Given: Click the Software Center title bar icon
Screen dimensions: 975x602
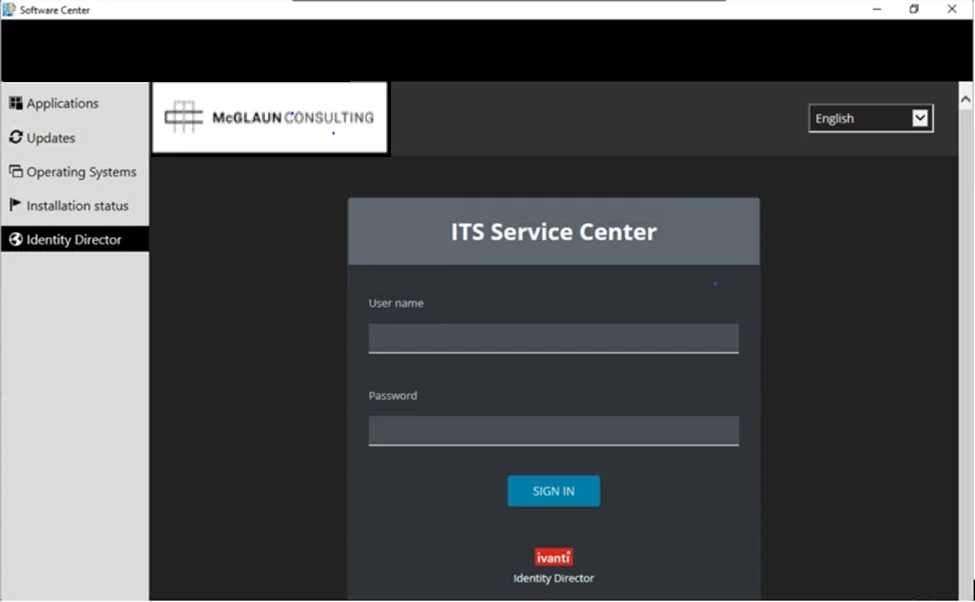Looking at the screenshot, I should (9, 9).
